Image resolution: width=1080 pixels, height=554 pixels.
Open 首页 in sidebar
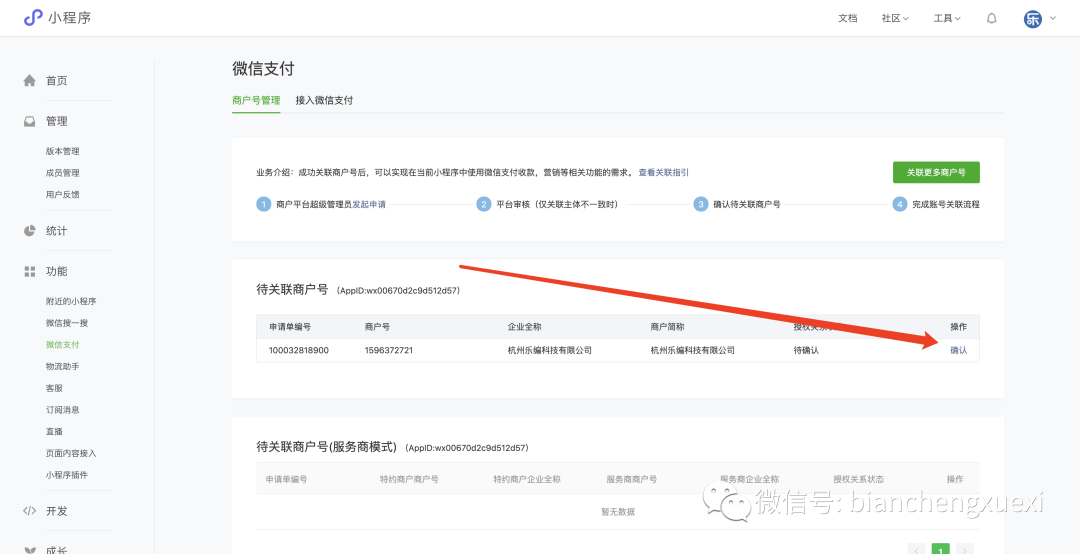(x=56, y=81)
